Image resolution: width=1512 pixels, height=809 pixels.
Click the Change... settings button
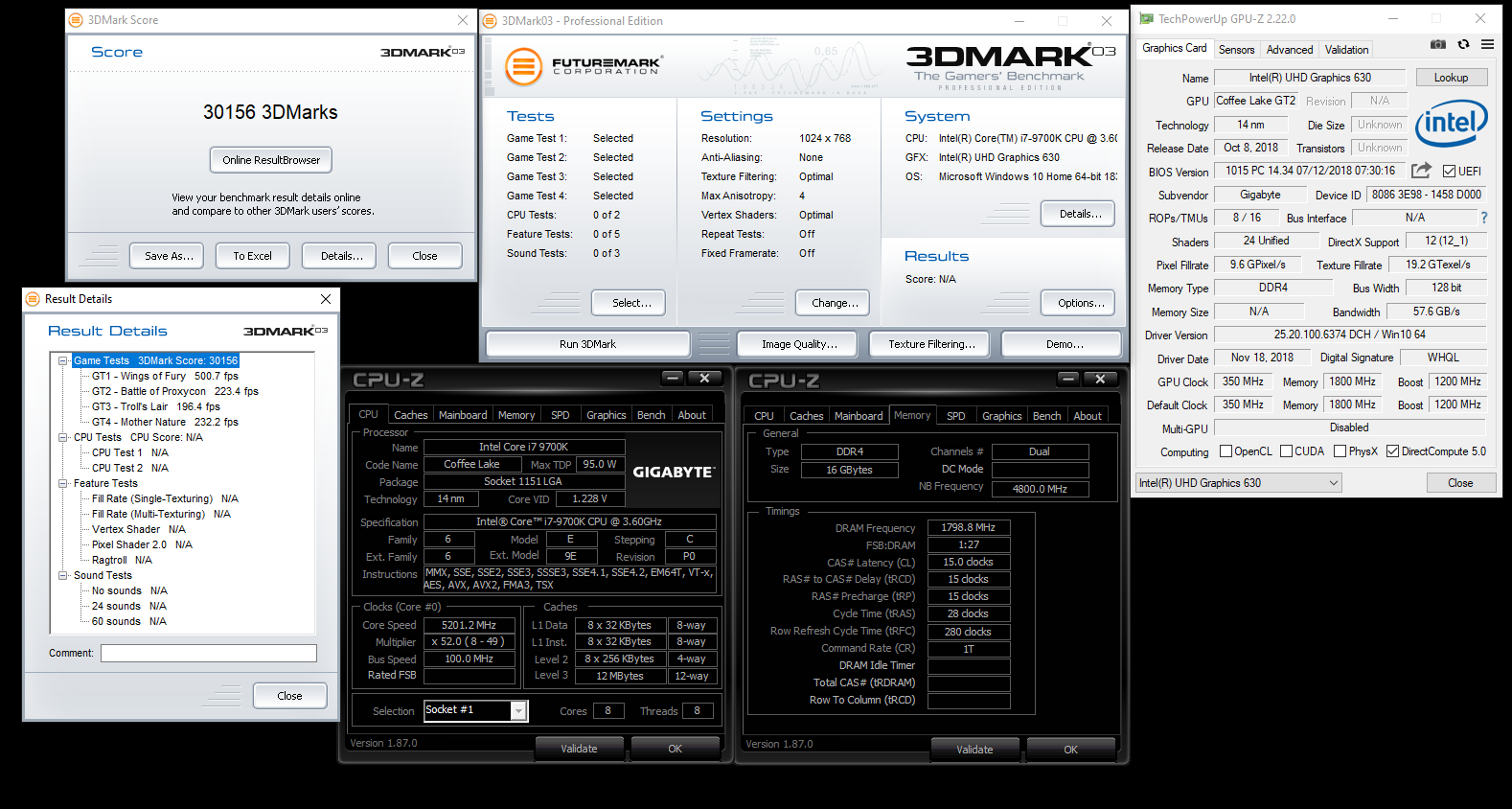[834, 303]
